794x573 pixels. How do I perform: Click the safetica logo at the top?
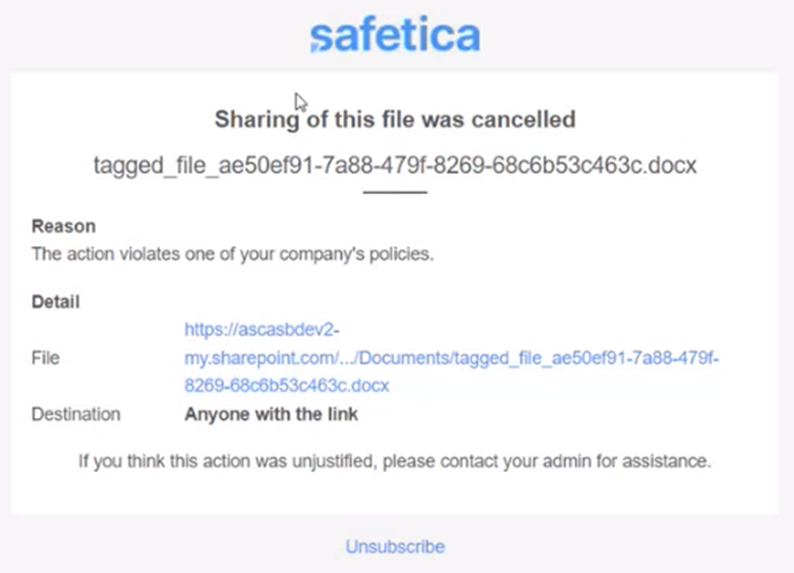click(x=395, y=36)
